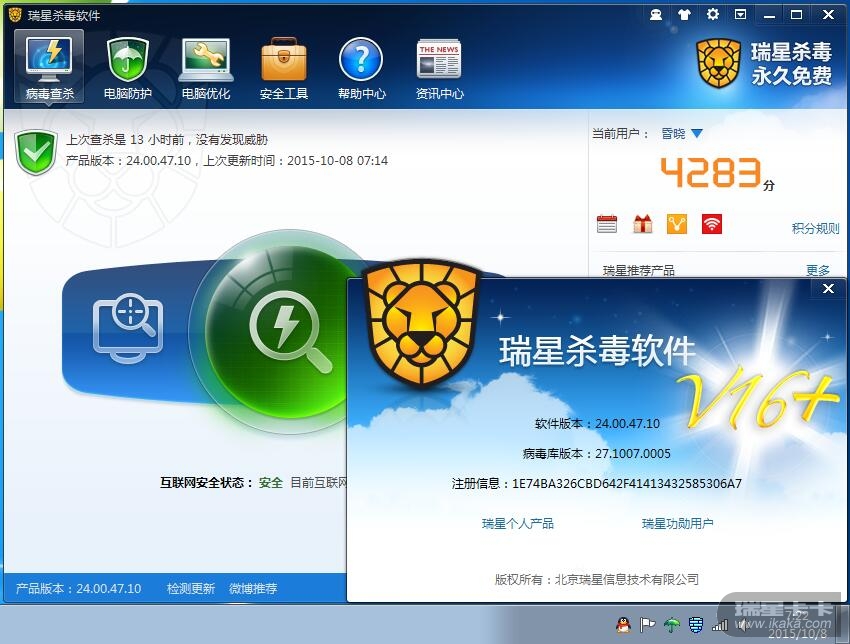This screenshot has width=850, height=644.
Task: Click the blue shield tray icon
Action: click(x=696, y=625)
